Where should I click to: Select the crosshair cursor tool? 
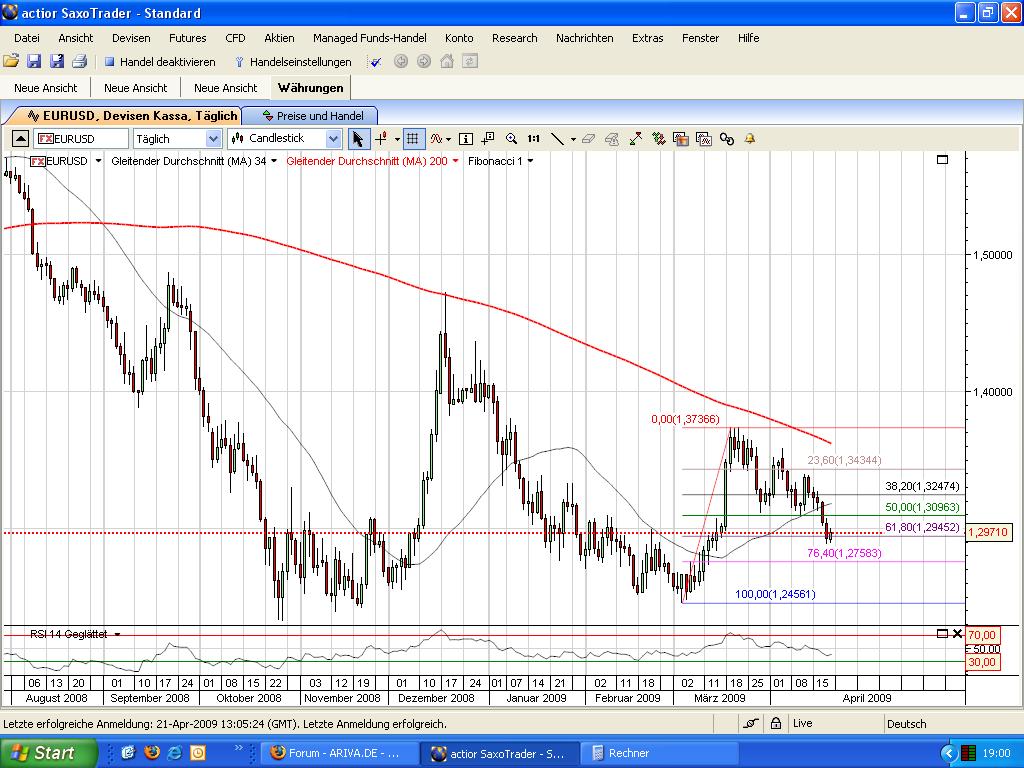point(381,139)
